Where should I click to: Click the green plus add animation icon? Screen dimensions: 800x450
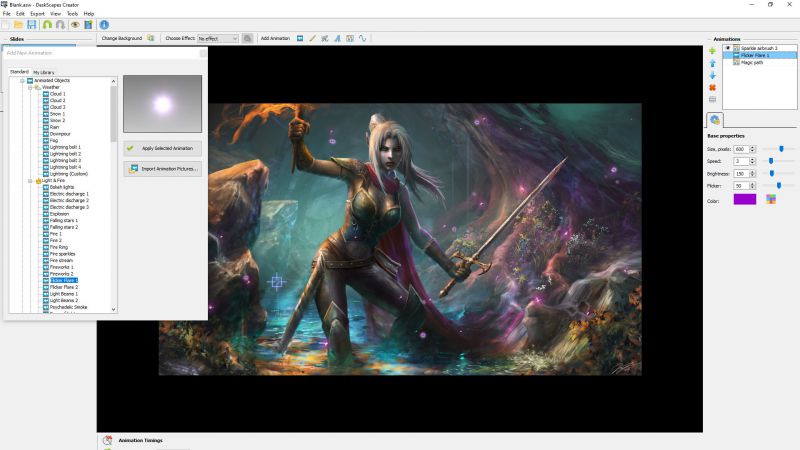pos(712,50)
